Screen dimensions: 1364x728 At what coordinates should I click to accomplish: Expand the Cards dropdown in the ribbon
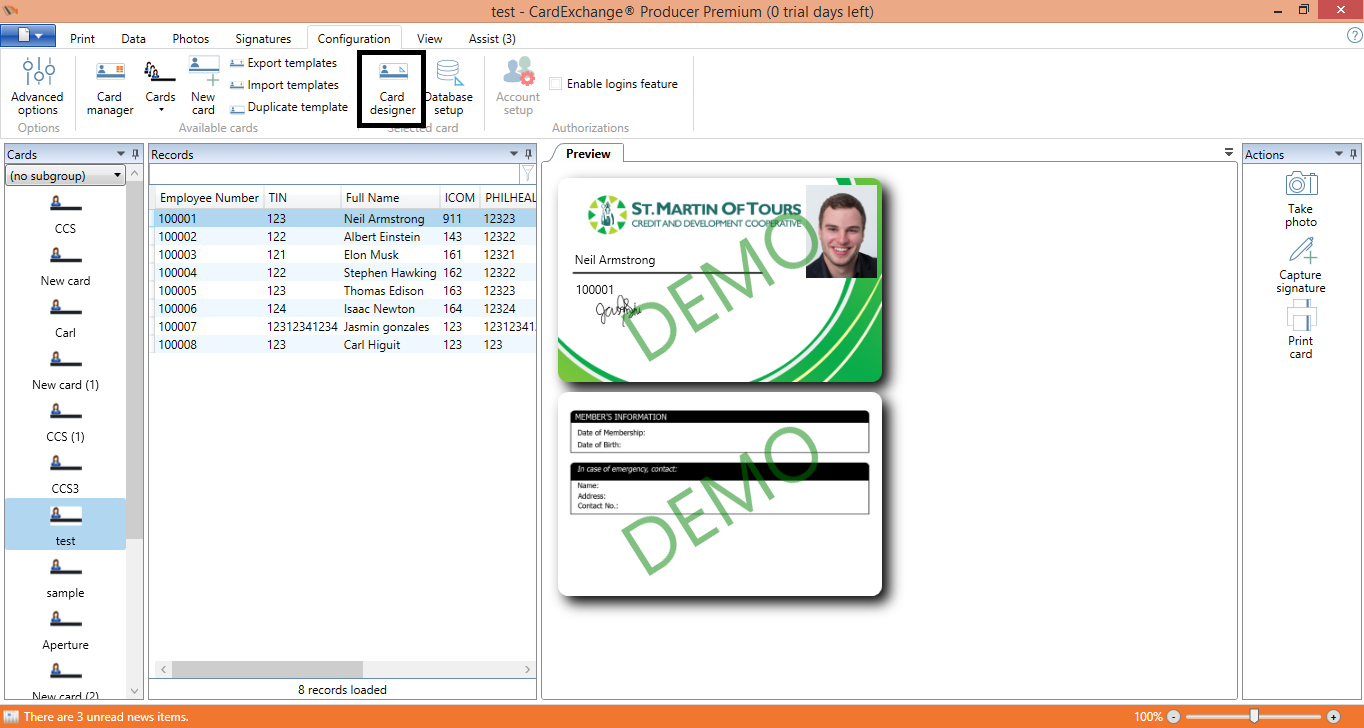click(160, 86)
